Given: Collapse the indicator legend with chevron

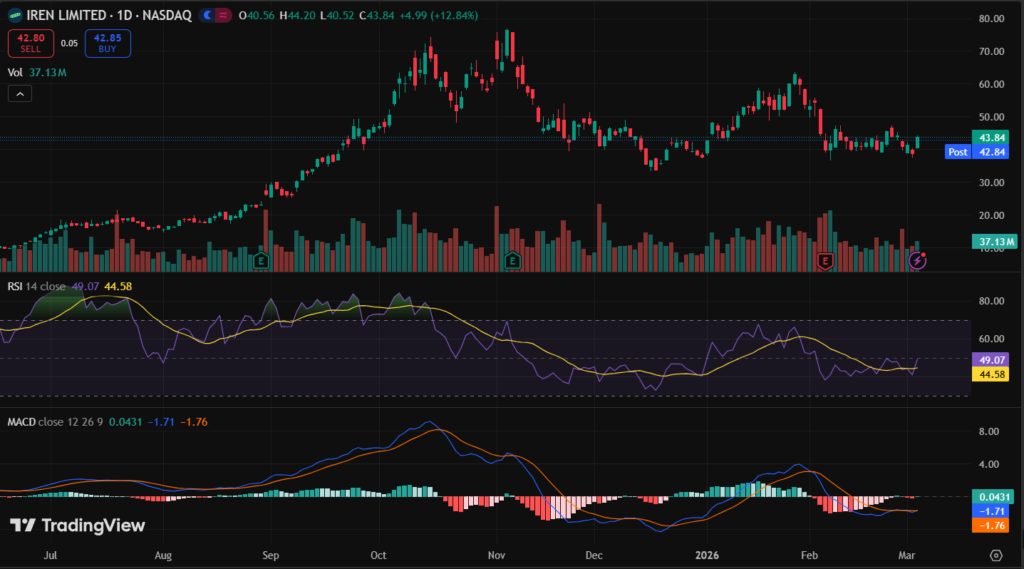Looking at the screenshot, I should pos(20,93).
